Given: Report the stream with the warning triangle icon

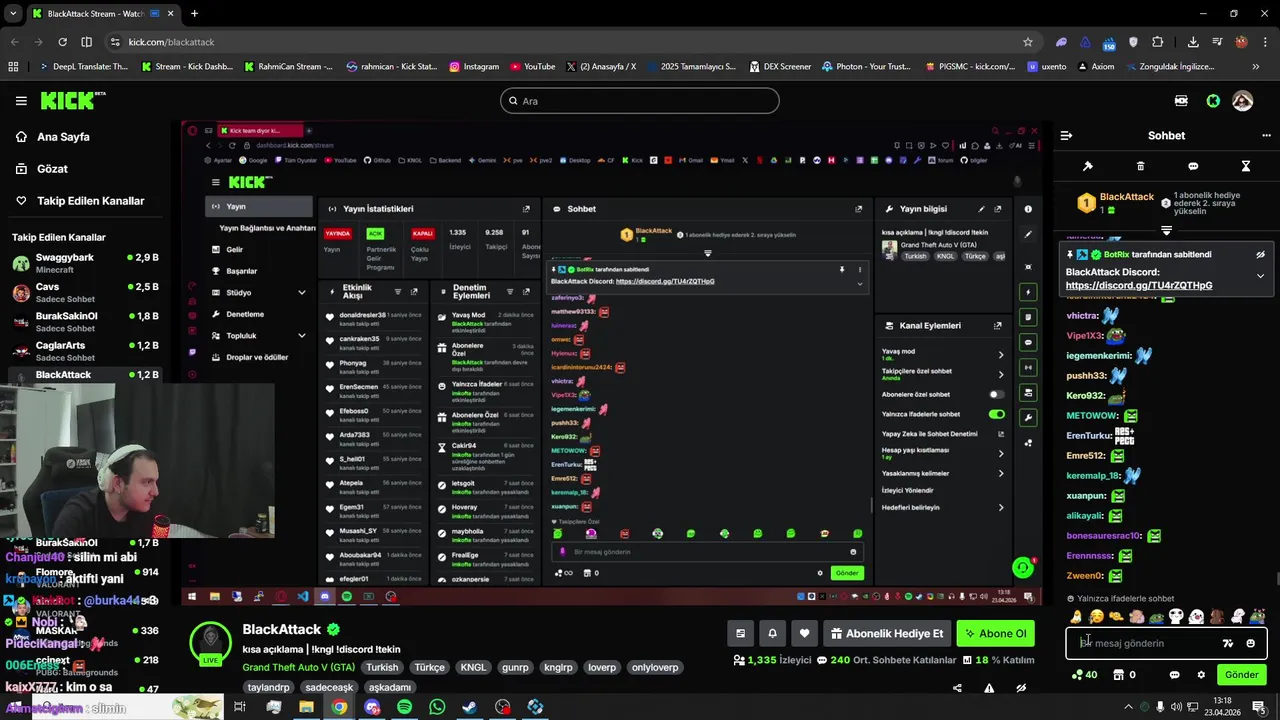Looking at the screenshot, I should tap(989, 688).
